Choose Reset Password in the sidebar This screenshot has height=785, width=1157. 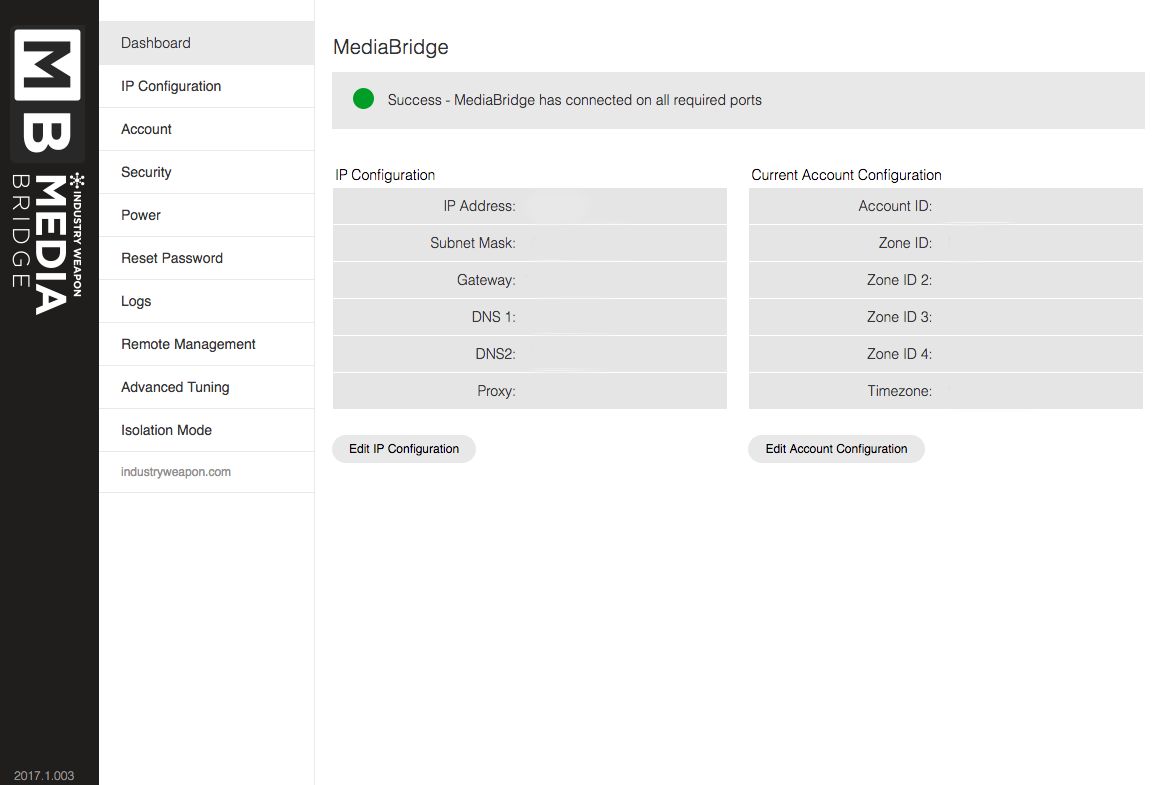207,258
